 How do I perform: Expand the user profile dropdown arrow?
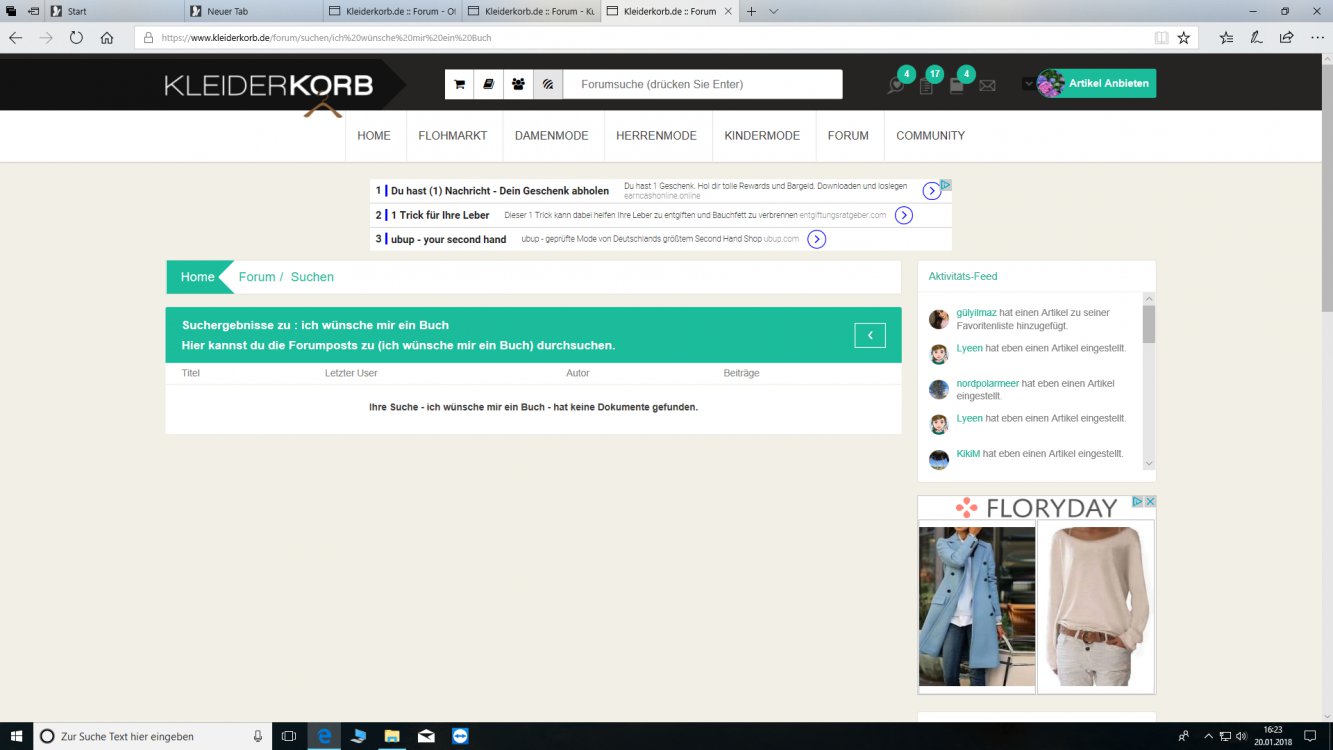pos(1028,84)
